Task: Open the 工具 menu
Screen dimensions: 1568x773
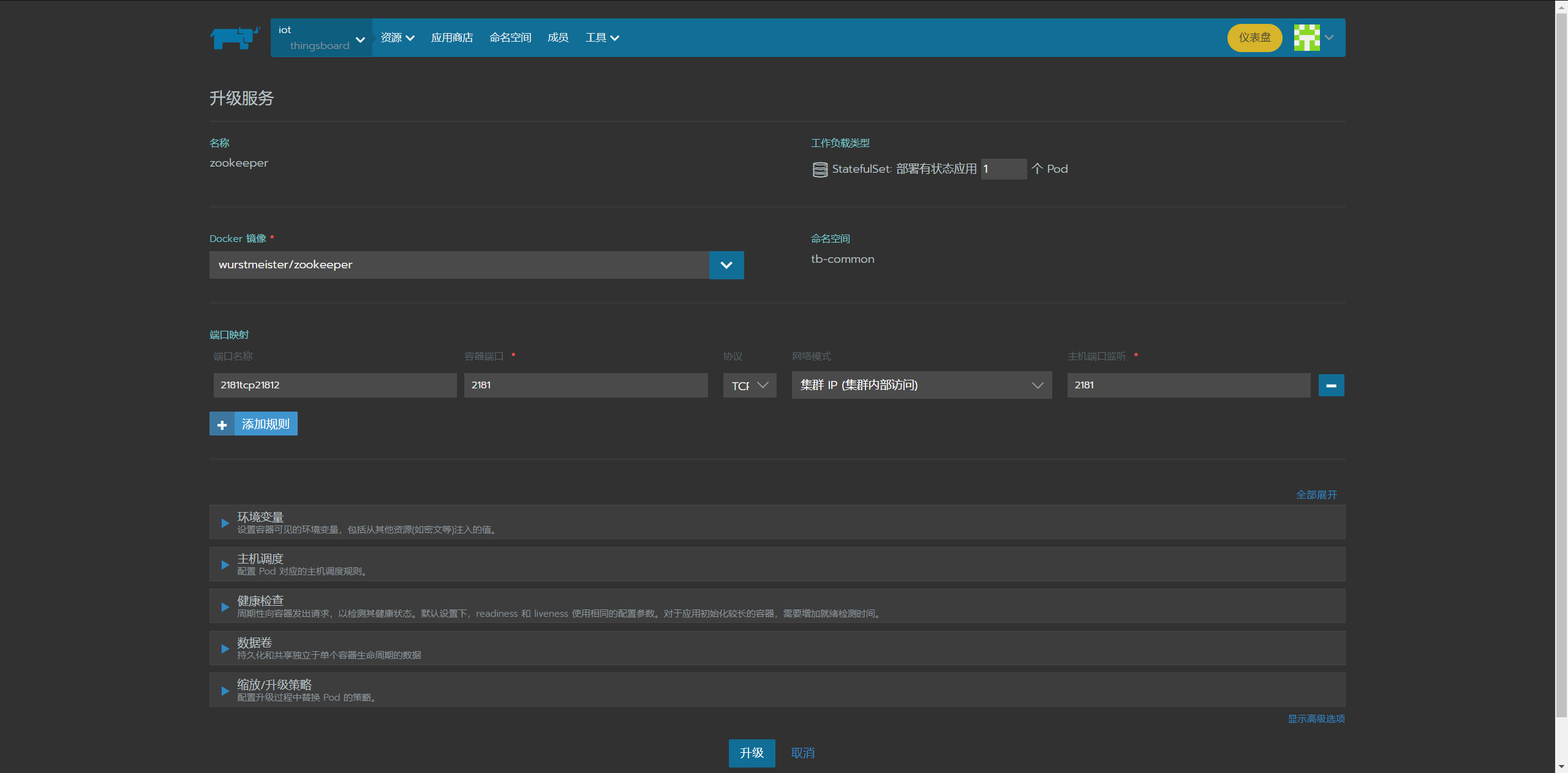Action: click(602, 37)
